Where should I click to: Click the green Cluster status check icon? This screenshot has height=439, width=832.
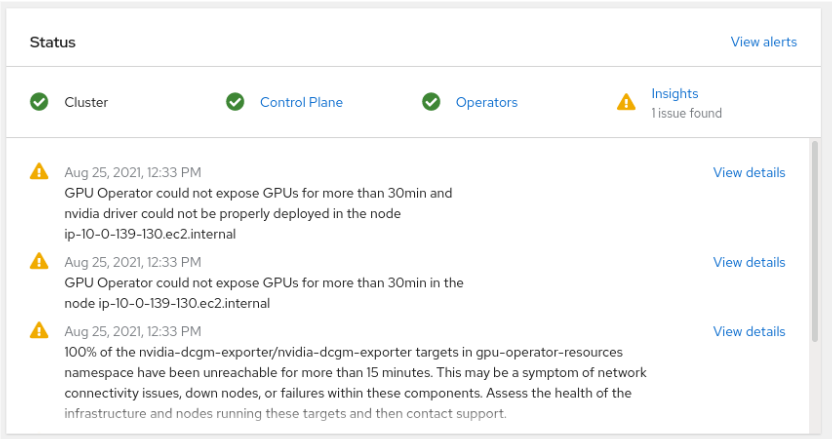pos(39,102)
